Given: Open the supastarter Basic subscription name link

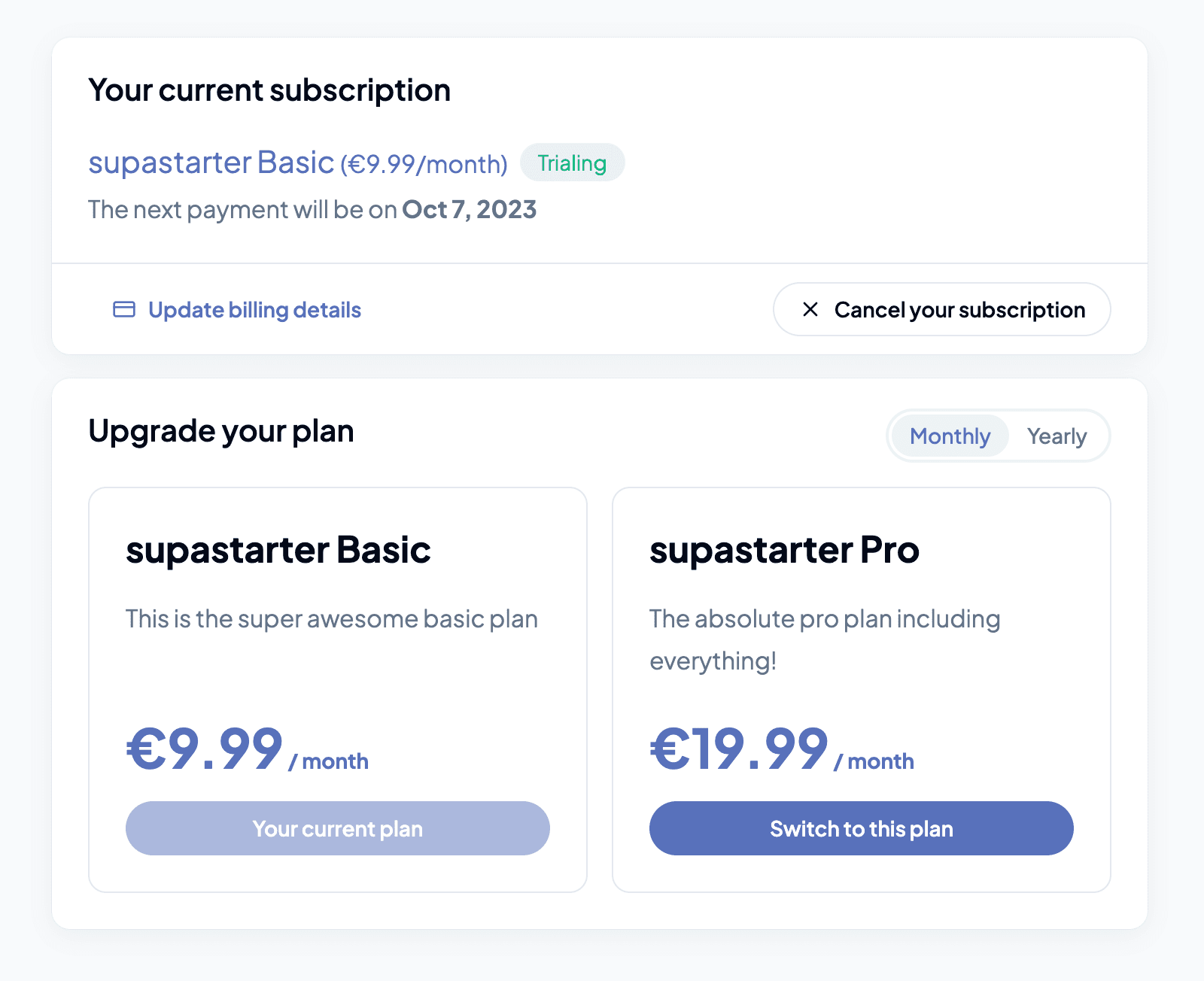Looking at the screenshot, I should coord(211,162).
